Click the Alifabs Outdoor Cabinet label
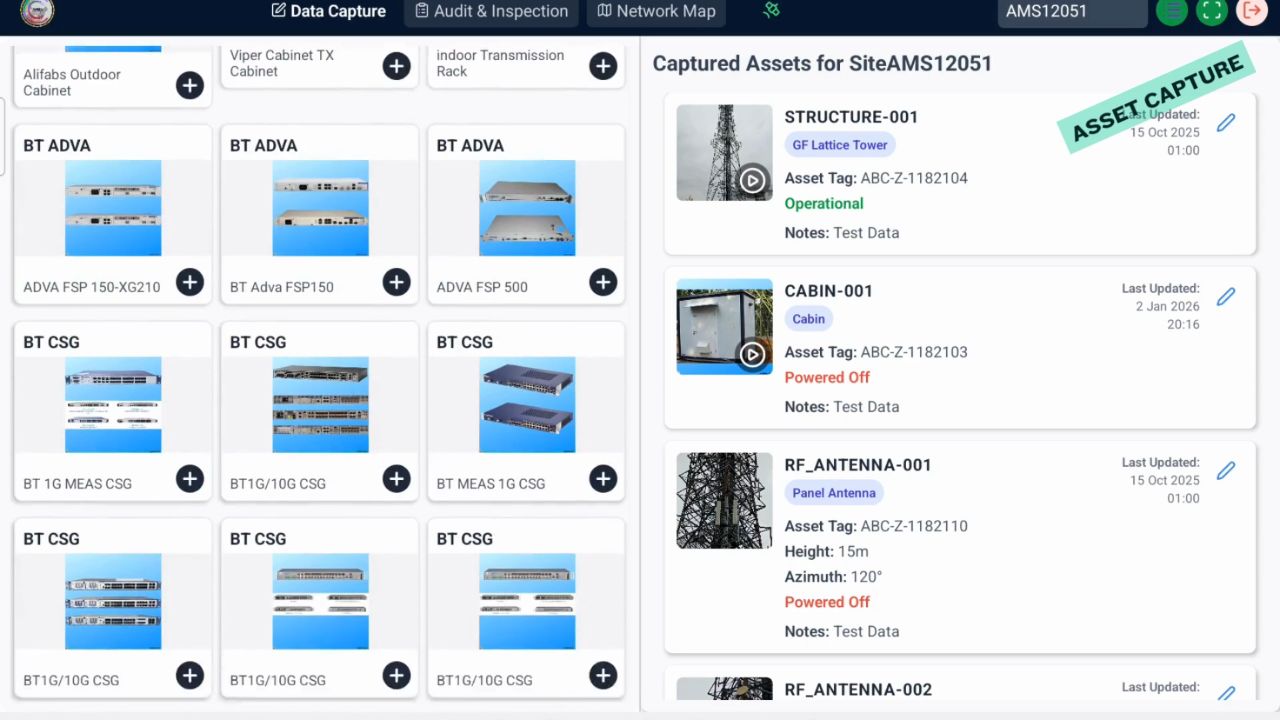1280x720 pixels. tap(72, 82)
